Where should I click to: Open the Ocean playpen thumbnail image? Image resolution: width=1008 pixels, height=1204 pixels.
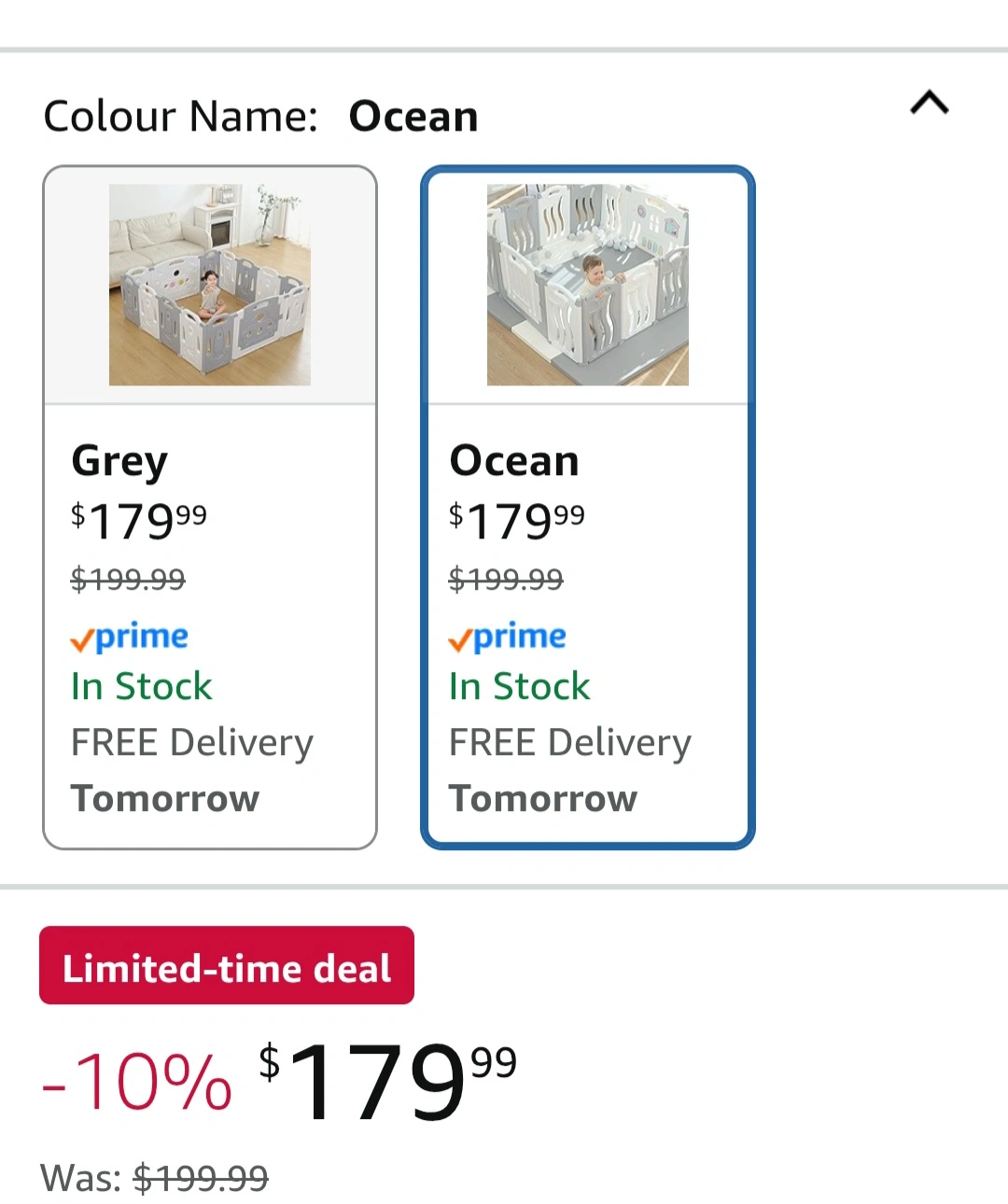coord(587,285)
